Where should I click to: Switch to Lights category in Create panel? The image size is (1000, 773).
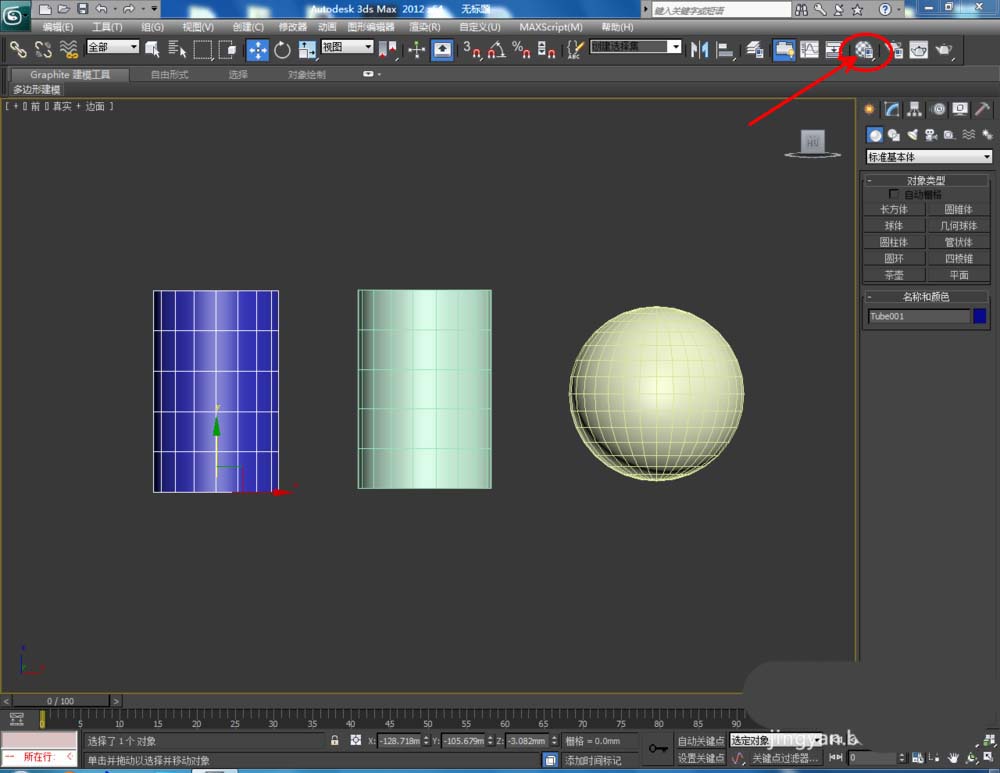tap(912, 135)
